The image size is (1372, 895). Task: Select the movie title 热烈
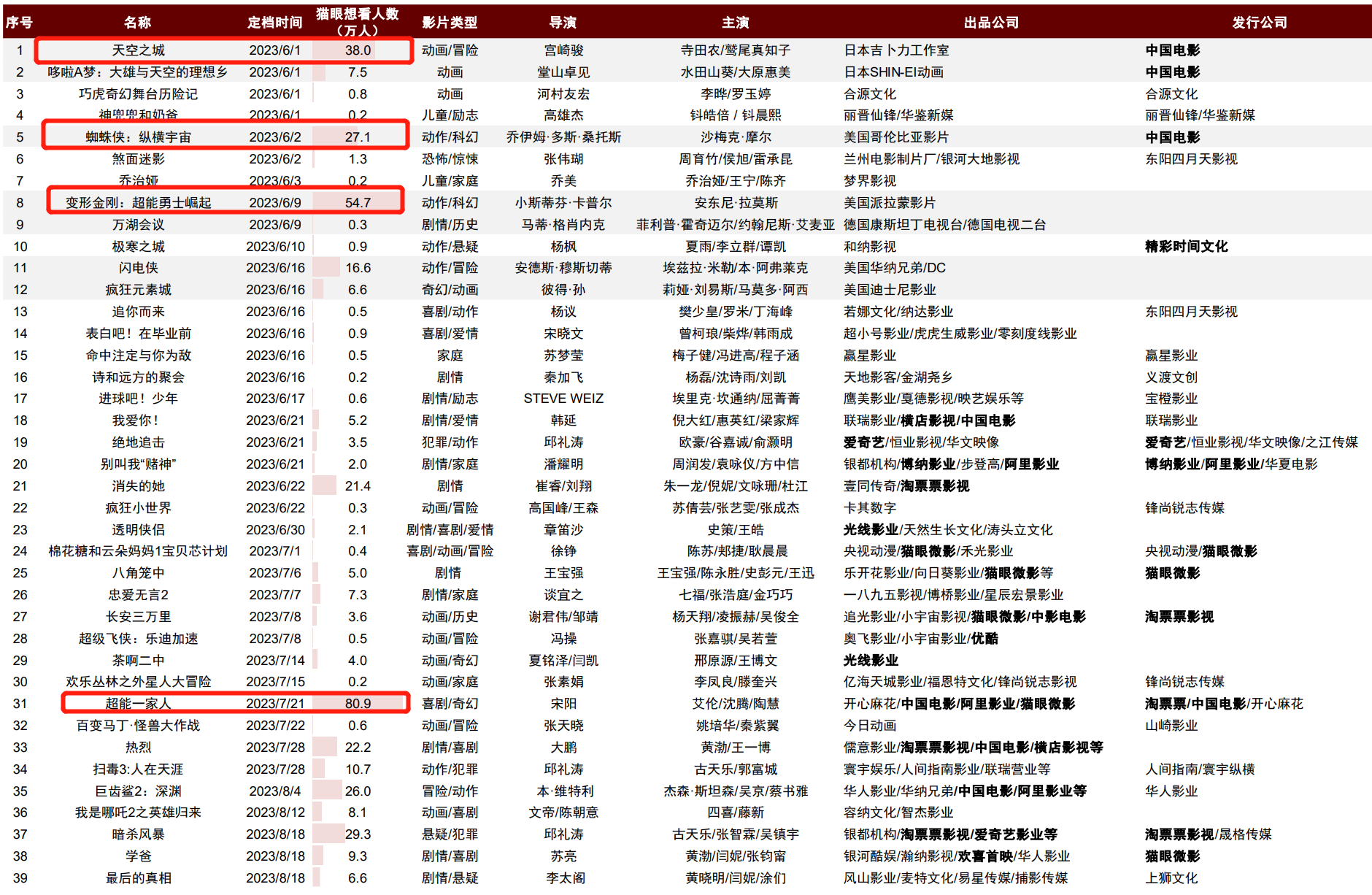tap(139, 748)
